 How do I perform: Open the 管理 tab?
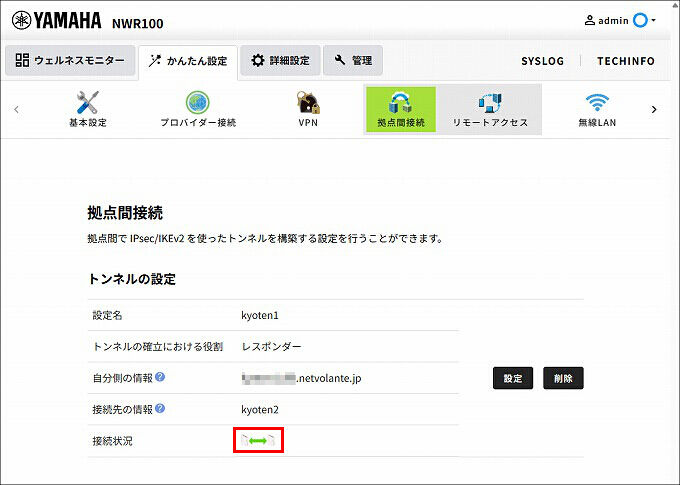pos(353,60)
